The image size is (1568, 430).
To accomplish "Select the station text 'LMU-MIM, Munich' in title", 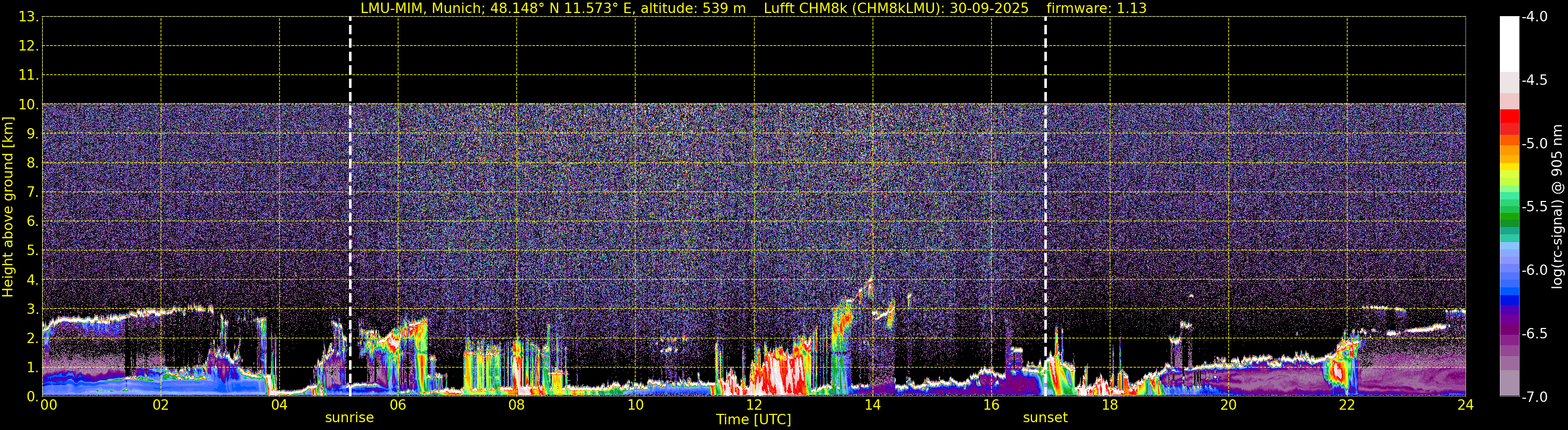I will [422, 8].
